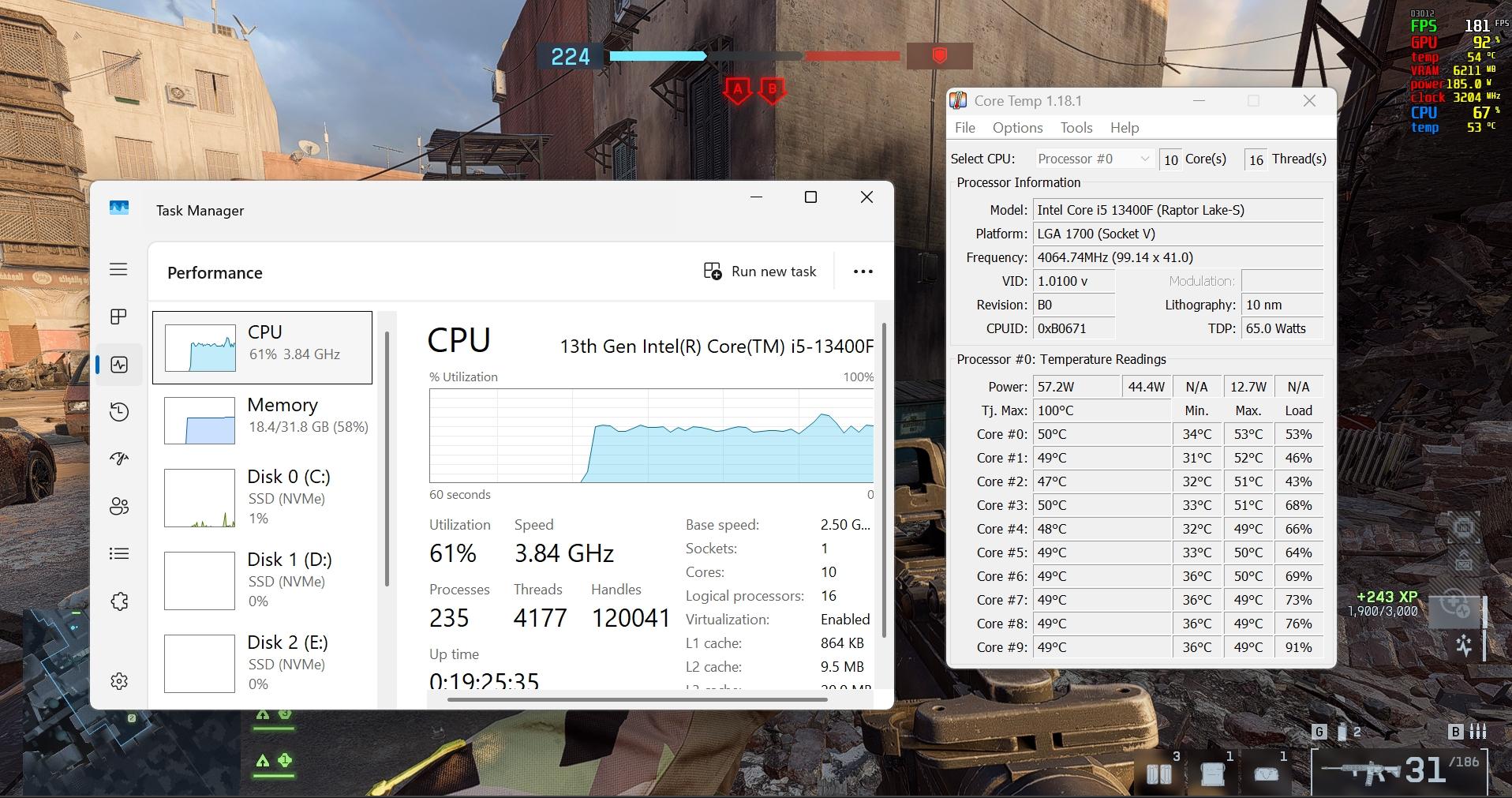Open the Tools menu in Core Temp
The image size is (1512, 798).
click(1076, 128)
